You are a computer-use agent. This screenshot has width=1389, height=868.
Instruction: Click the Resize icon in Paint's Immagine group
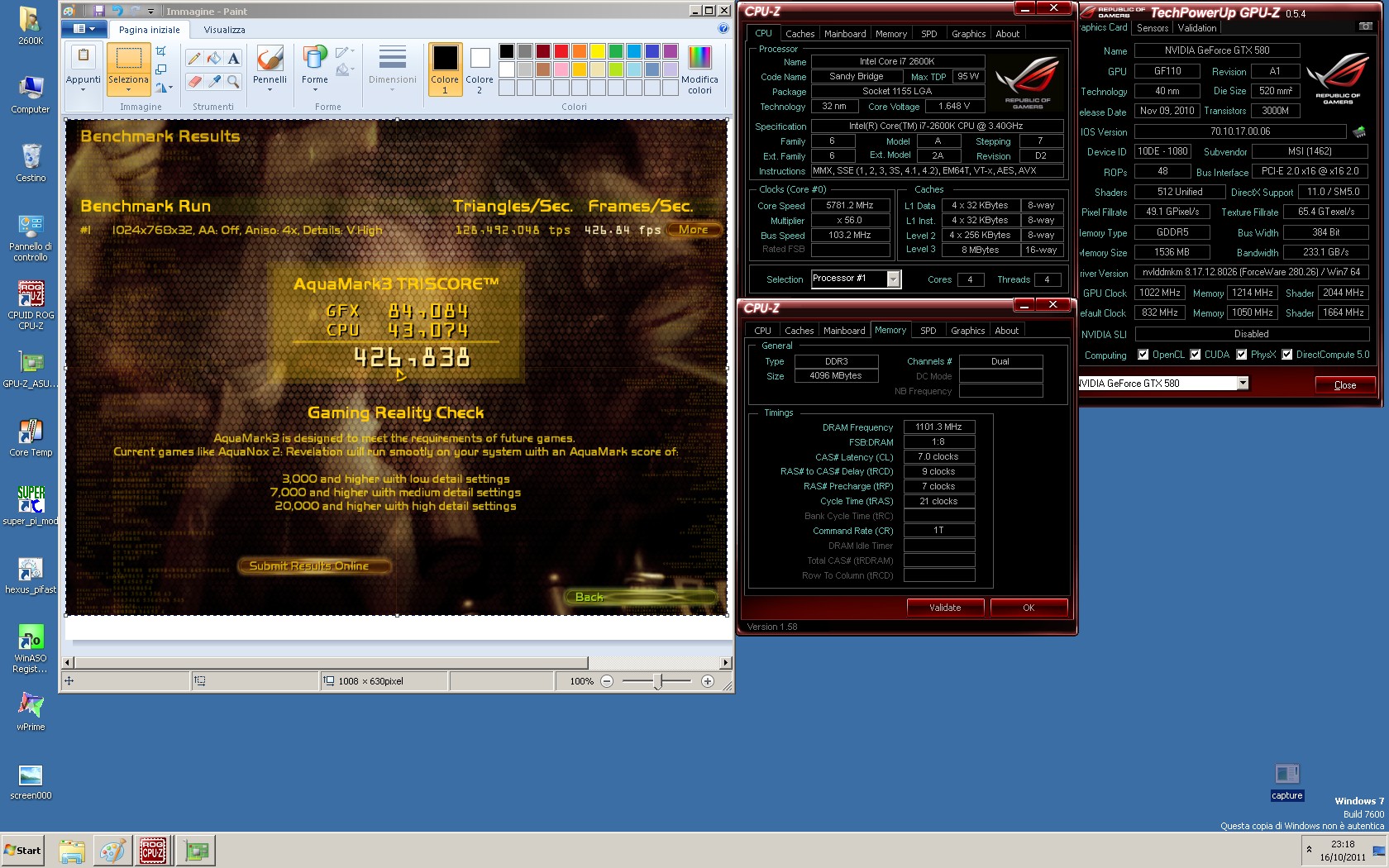pos(161,69)
